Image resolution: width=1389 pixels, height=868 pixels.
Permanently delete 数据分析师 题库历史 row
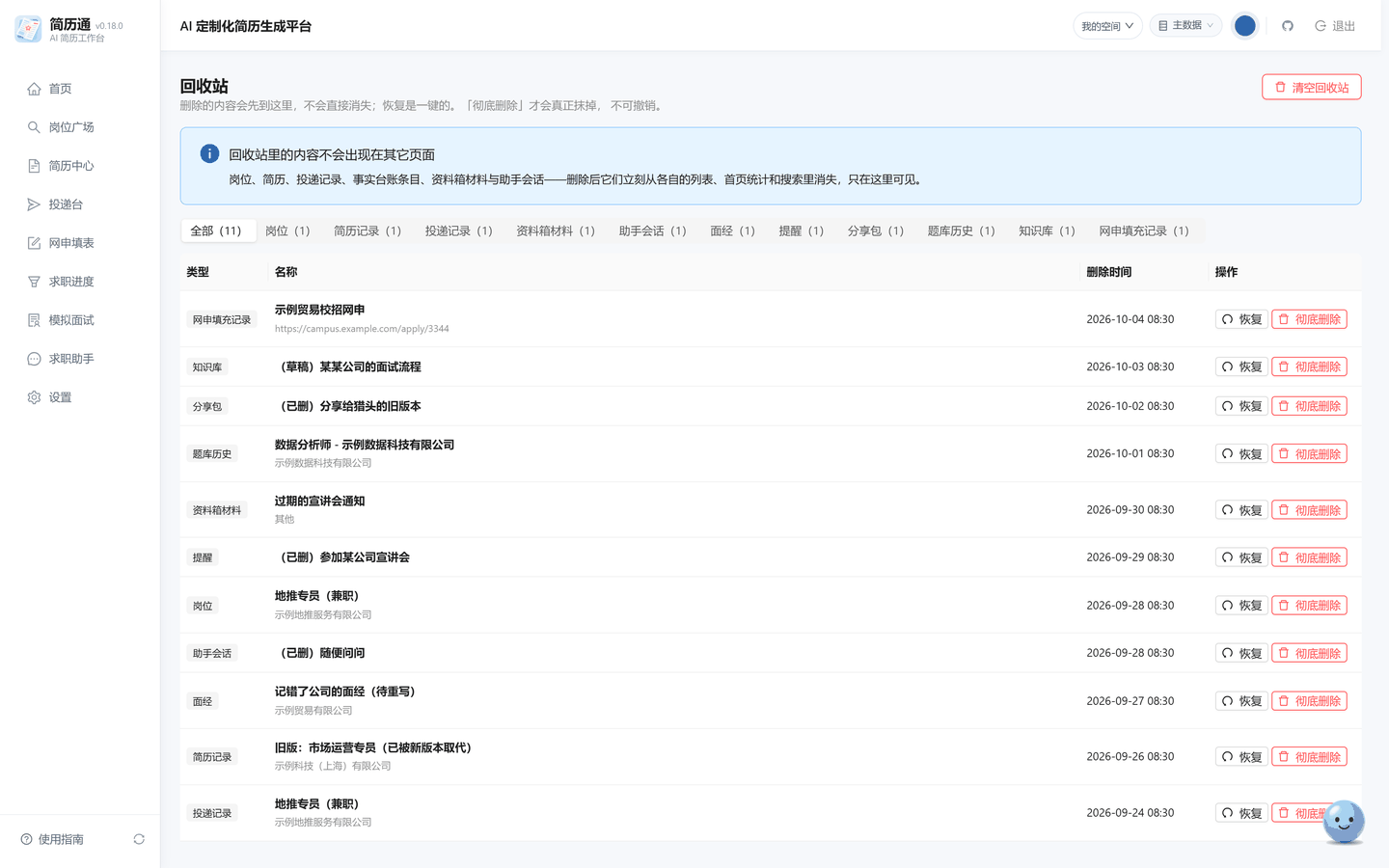click(x=1309, y=453)
